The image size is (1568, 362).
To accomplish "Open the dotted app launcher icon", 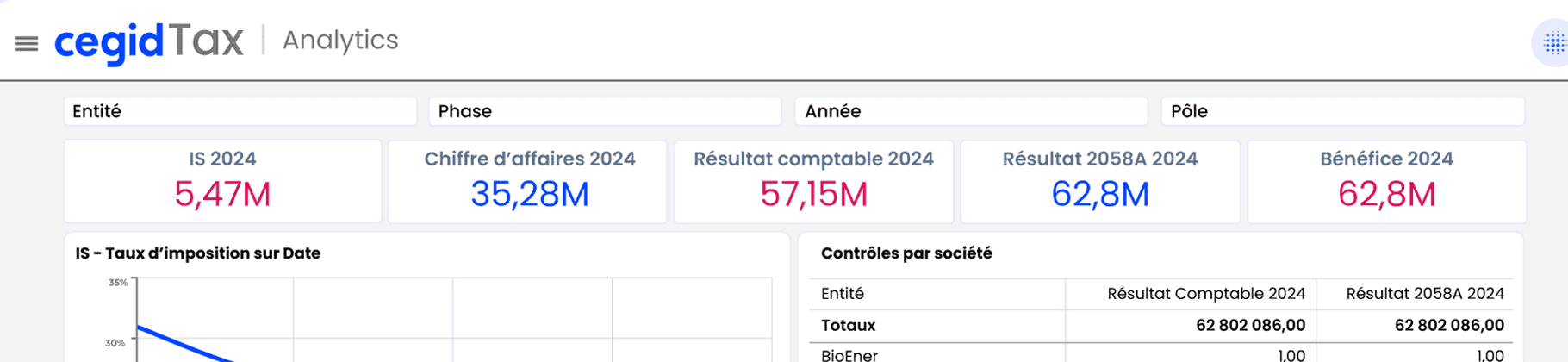I will tap(1553, 43).
